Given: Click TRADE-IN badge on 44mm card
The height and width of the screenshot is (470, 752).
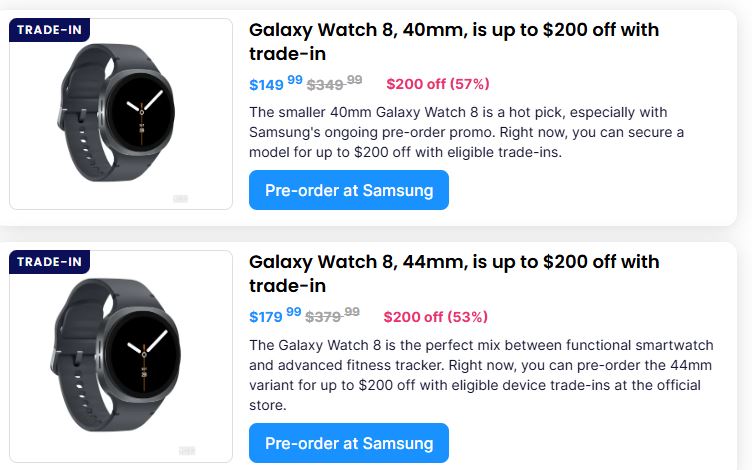Looking at the screenshot, I should coord(49,262).
